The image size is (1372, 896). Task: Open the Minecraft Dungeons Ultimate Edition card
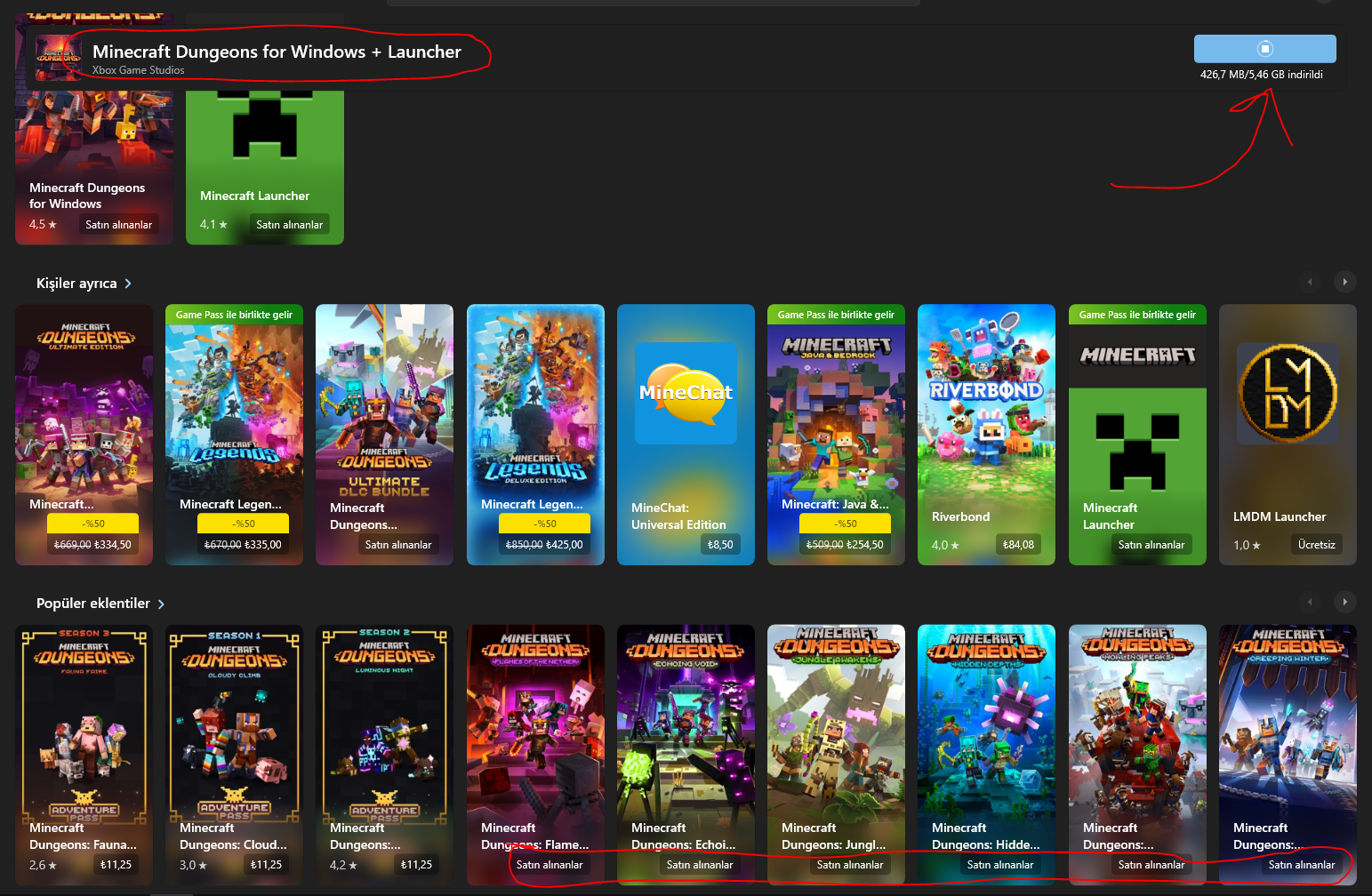(x=84, y=435)
